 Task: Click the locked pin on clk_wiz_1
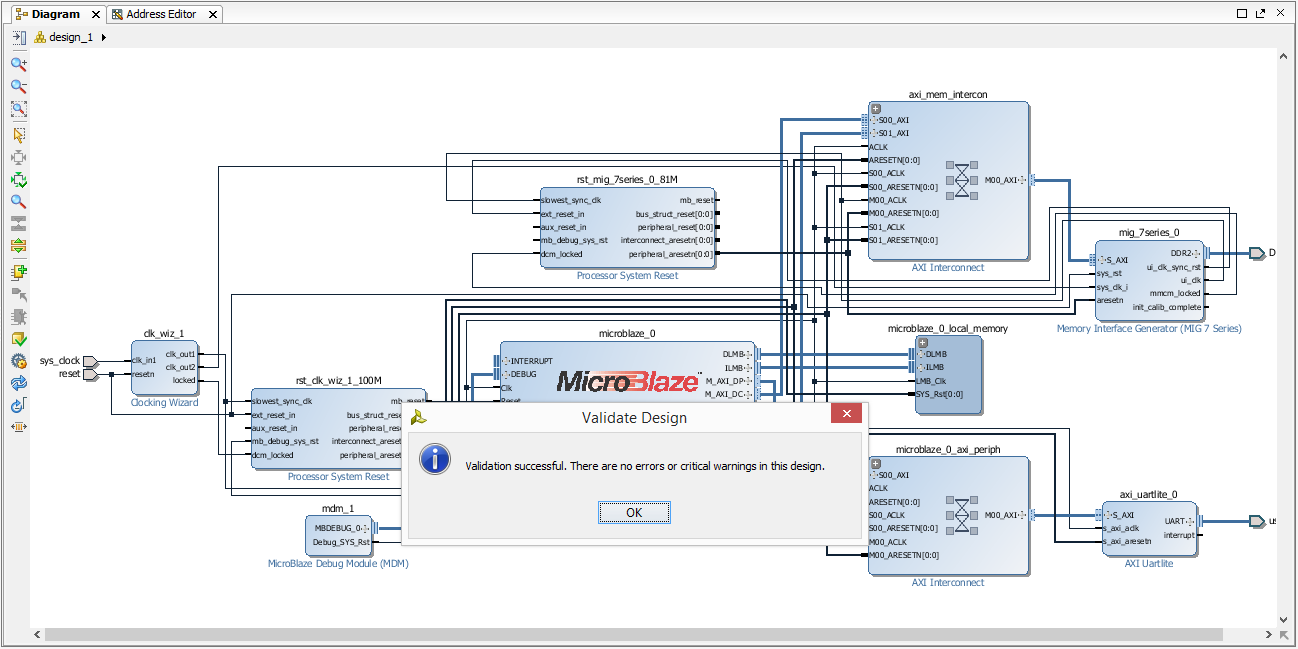184,380
